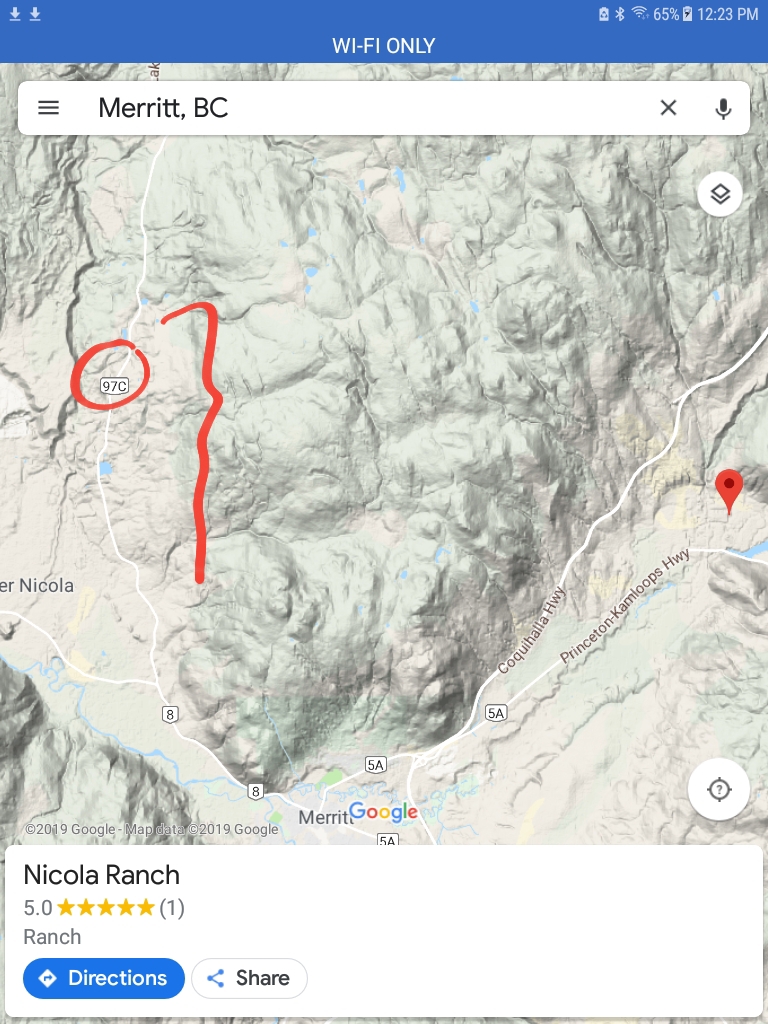
Task: Share the Nicola Ranch place
Action: (x=249, y=978)
